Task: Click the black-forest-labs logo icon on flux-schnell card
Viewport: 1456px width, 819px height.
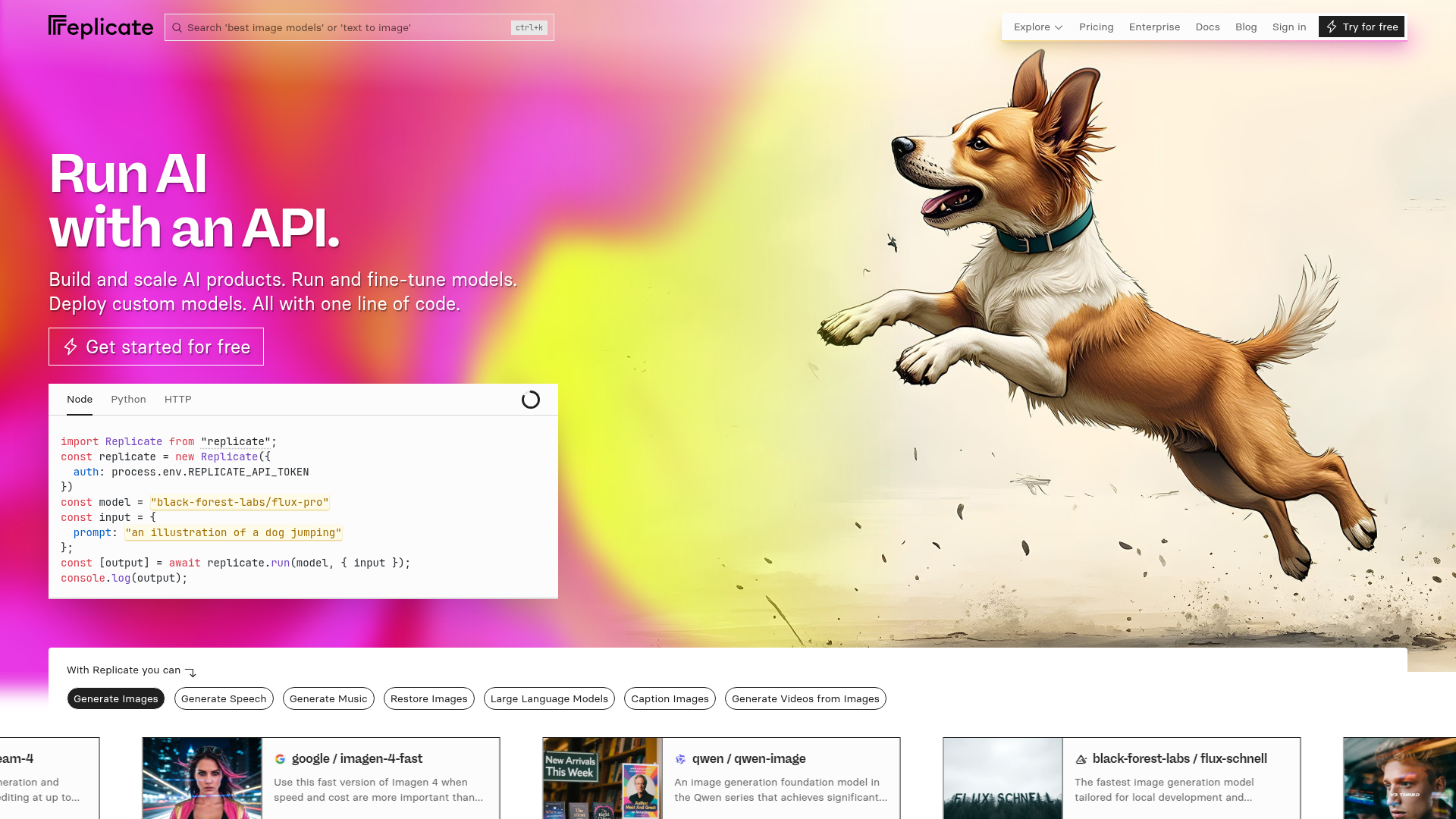Action: click(x=1081, y=759)
